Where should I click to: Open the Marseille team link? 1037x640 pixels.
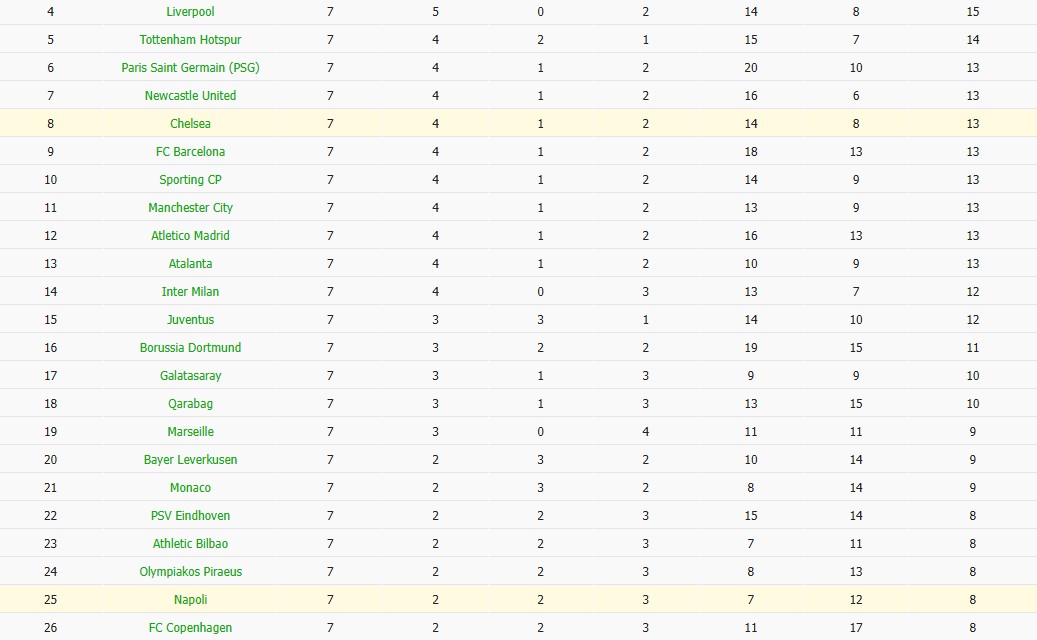190,432
